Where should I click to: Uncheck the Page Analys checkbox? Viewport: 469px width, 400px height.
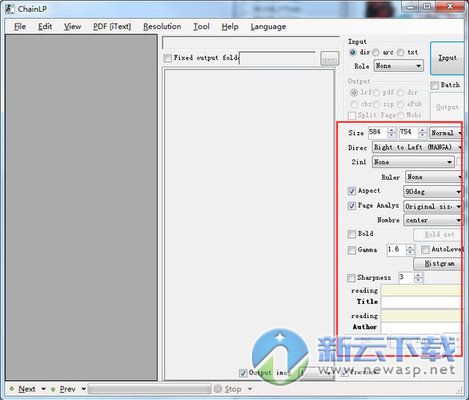point(352,206)
